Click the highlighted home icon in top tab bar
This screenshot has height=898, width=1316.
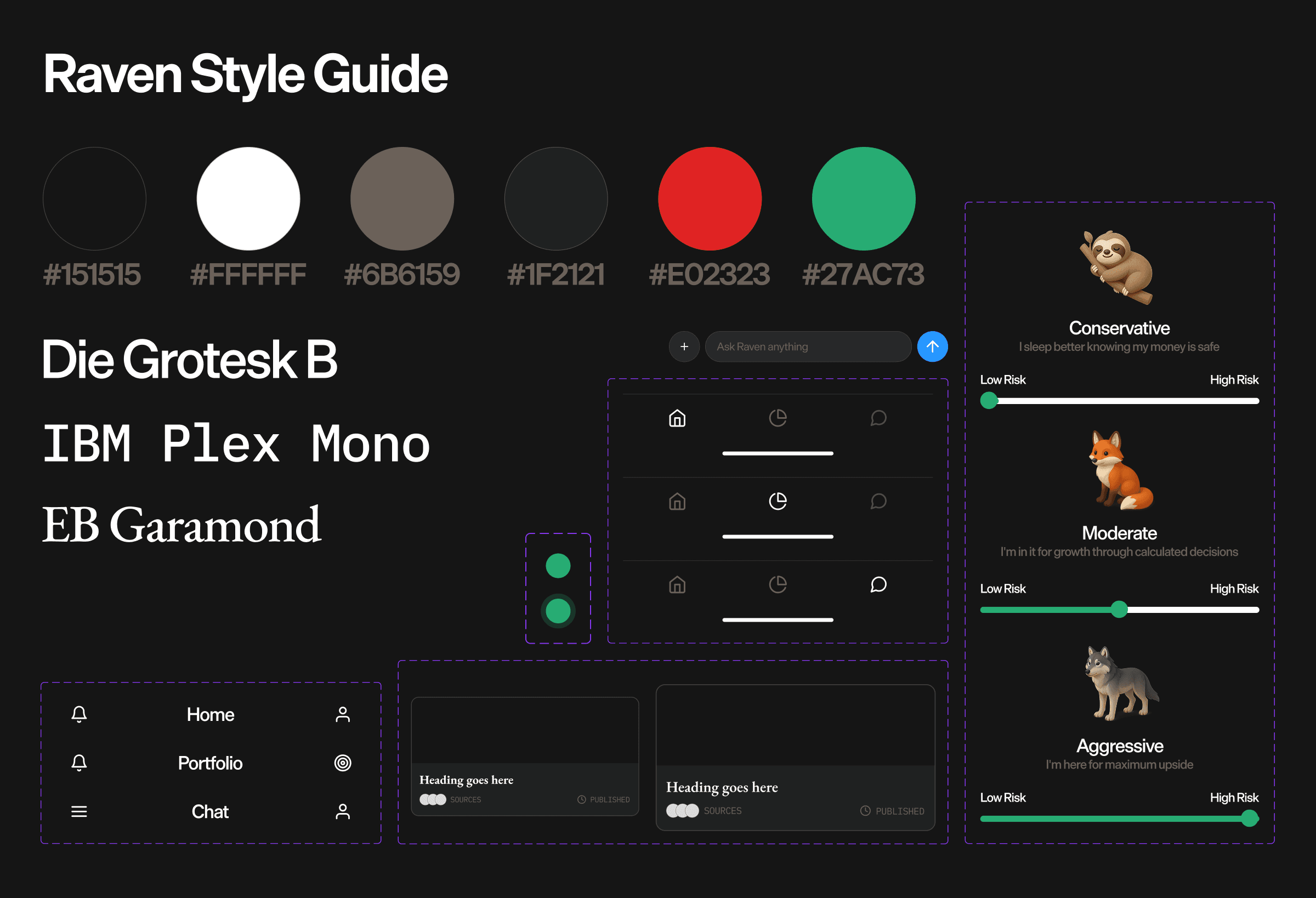(x=677, y=418)
